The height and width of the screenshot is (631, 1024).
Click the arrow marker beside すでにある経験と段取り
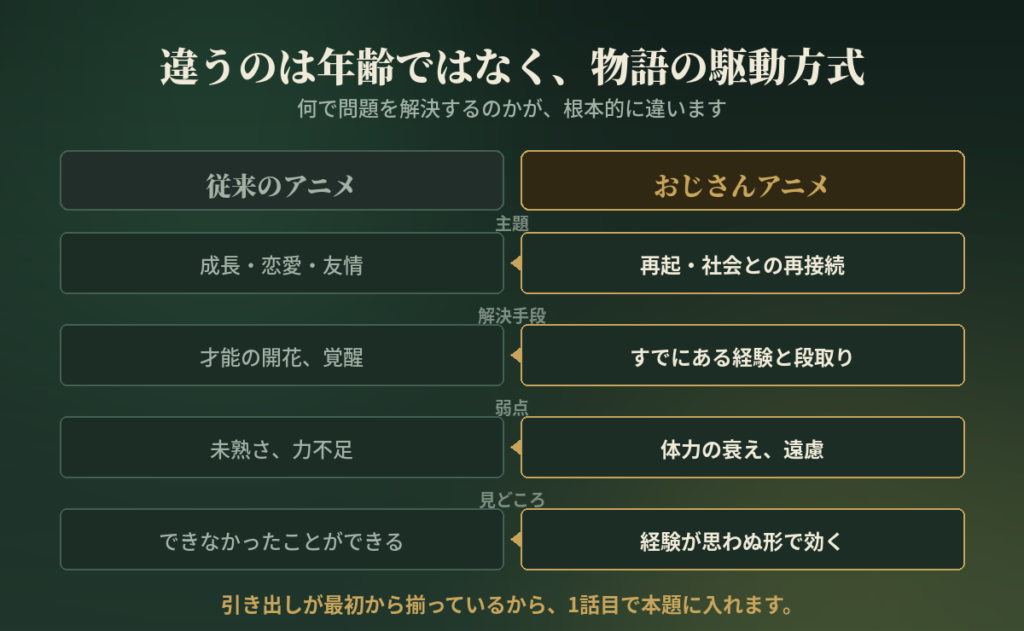pyautogui.click(x=516, y=355)
